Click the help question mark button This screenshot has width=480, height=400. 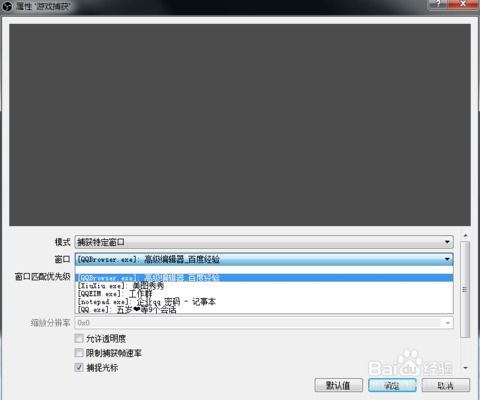coord(438,4)
